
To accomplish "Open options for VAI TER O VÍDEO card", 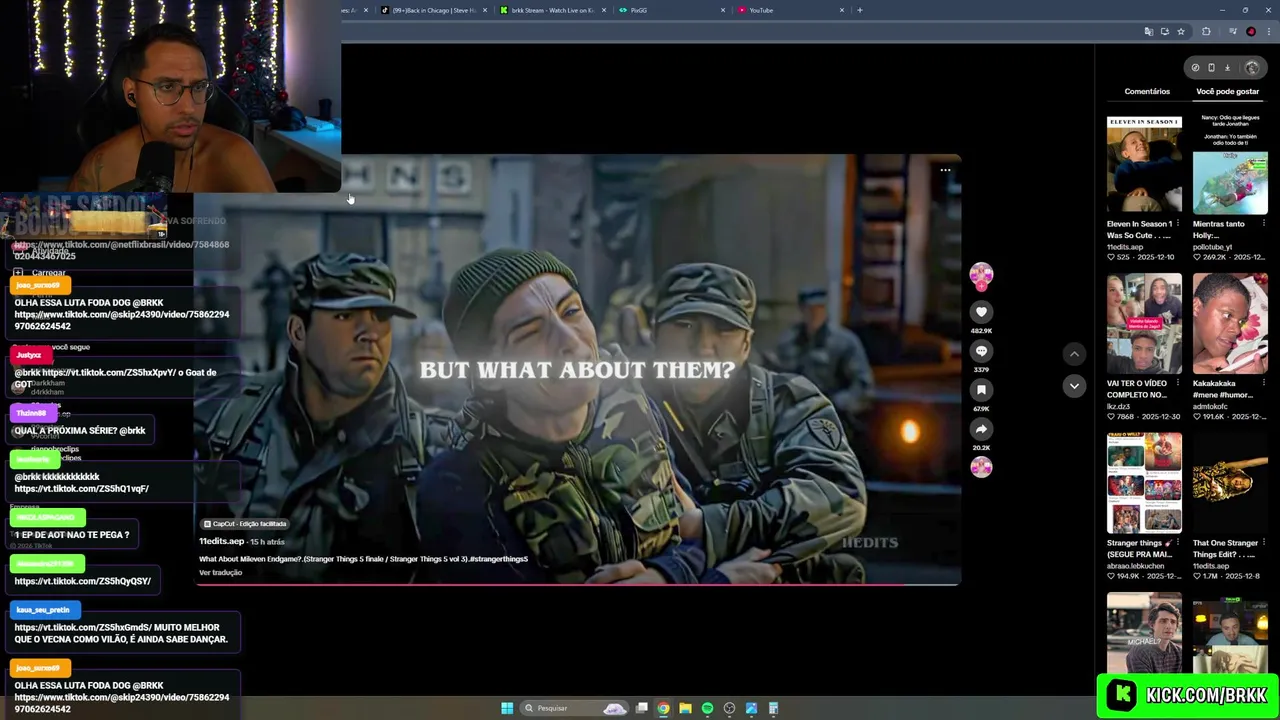I will [x=1177, y=383].
